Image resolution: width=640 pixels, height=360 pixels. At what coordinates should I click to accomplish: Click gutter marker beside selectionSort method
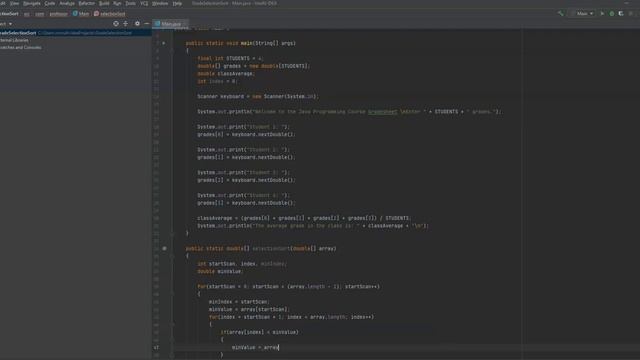pyautogui.click(x=164, y=248)
